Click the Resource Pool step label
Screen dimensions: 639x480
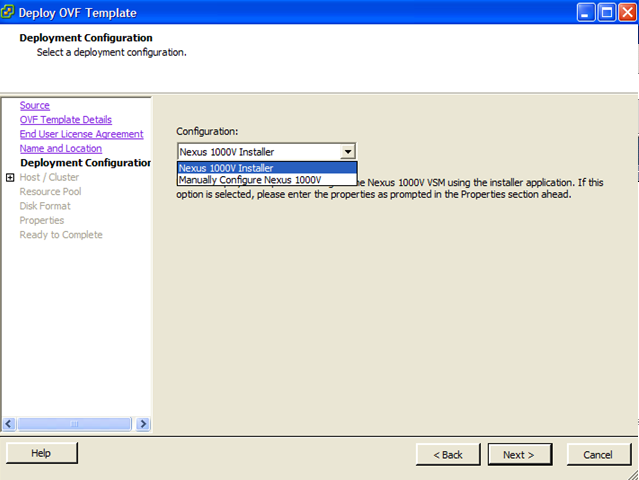coord(51,192)
